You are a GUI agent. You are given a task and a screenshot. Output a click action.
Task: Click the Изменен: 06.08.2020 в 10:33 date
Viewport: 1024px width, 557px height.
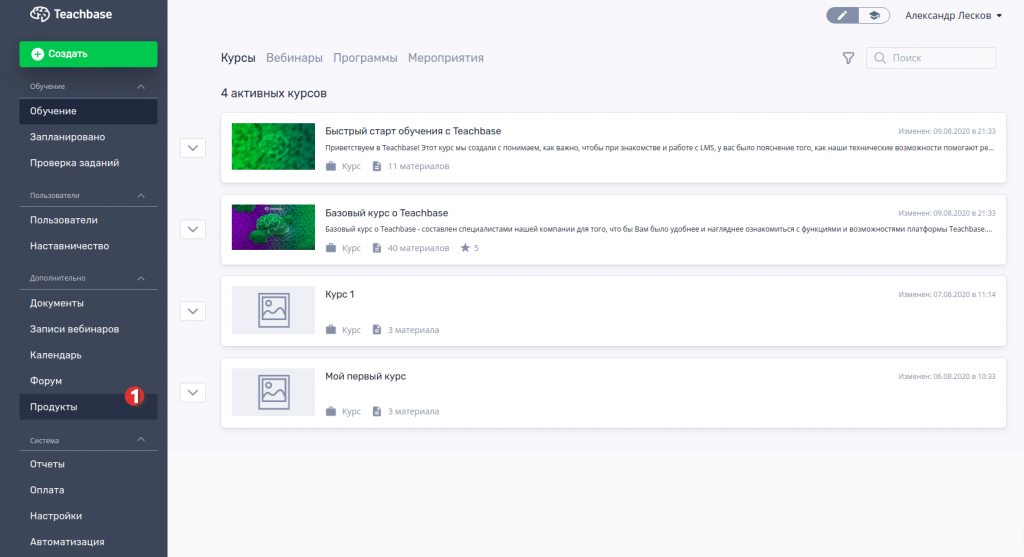pos(947,376)
